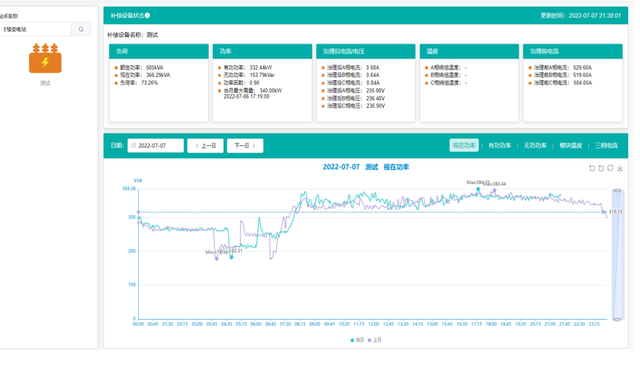Go to next day with 下一日 button

245,146
